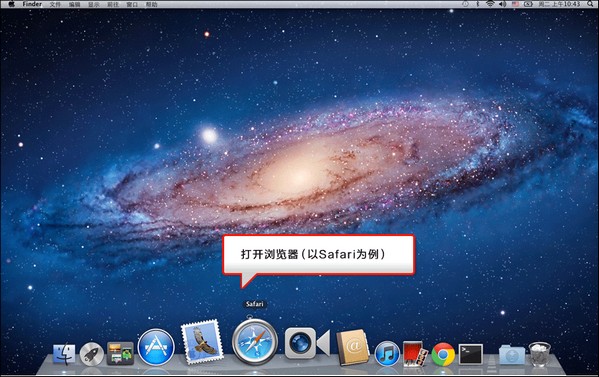The height and width of the screenshot is (377, 599).
Task: Open Mission Control in the Dock
Action: (x=120, y=353)
